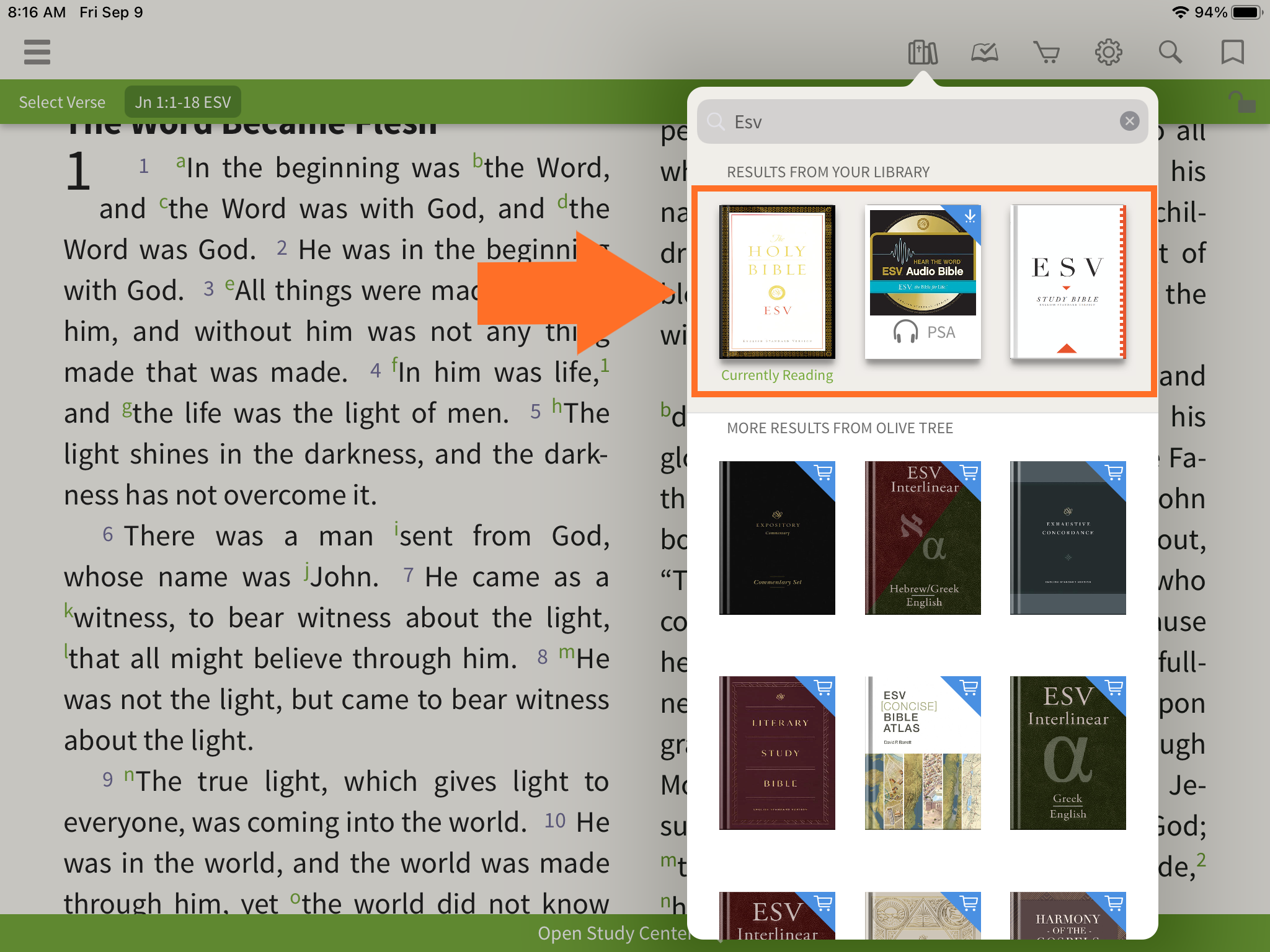Select ESV Interlinear Greek English cover

(x=1068, y=753)
